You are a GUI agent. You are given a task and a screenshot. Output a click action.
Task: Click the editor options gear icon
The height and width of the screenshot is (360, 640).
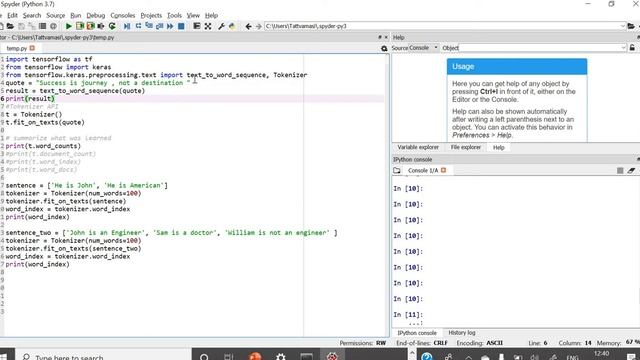point(384,49)
